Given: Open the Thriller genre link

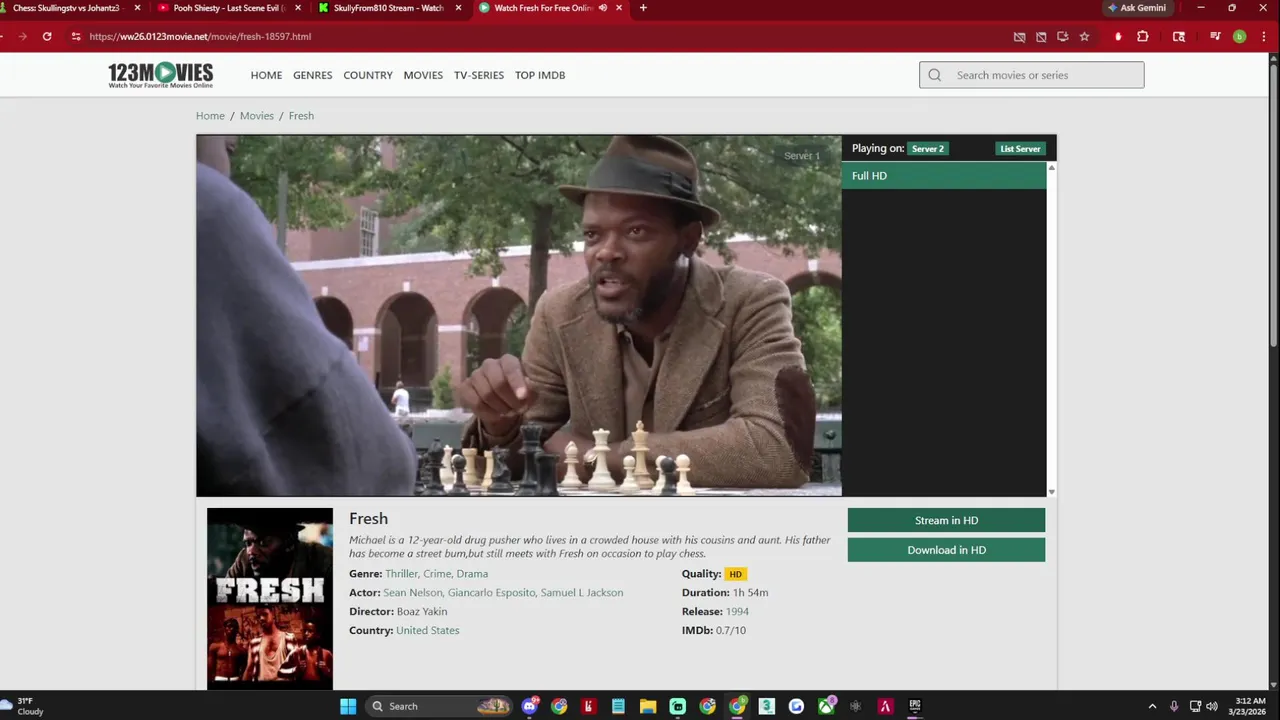Looking at the screenshot, I should click(401, 574).
